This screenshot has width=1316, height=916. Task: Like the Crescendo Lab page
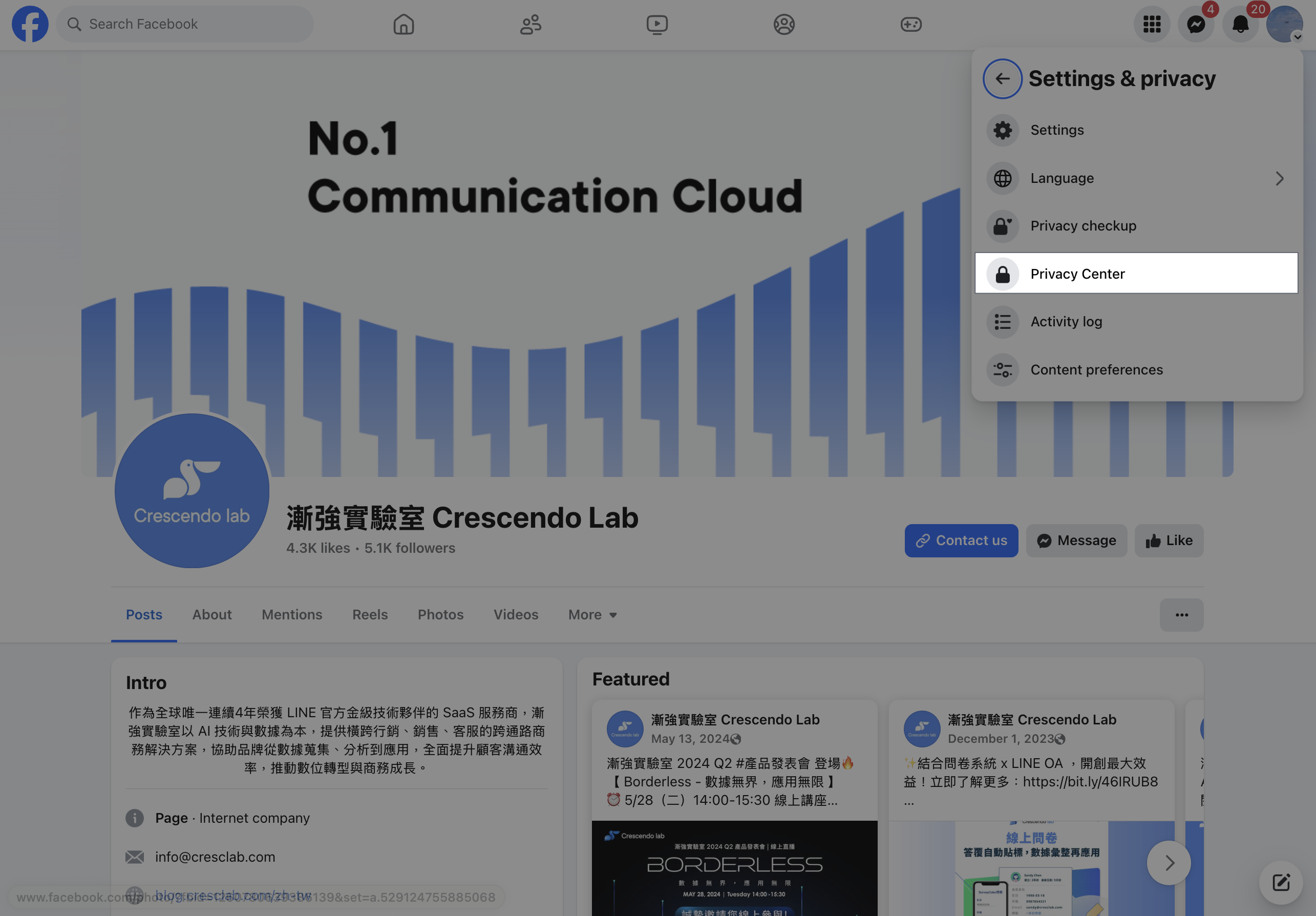click(x=1169, y=540)
